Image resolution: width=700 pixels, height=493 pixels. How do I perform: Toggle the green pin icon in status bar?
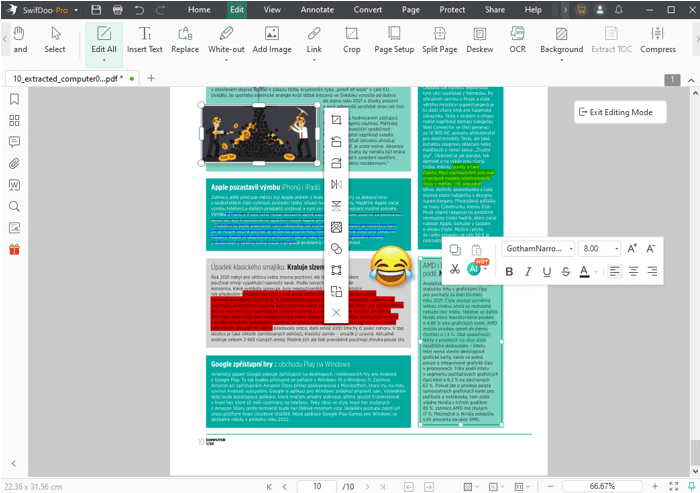pos(691,486)
